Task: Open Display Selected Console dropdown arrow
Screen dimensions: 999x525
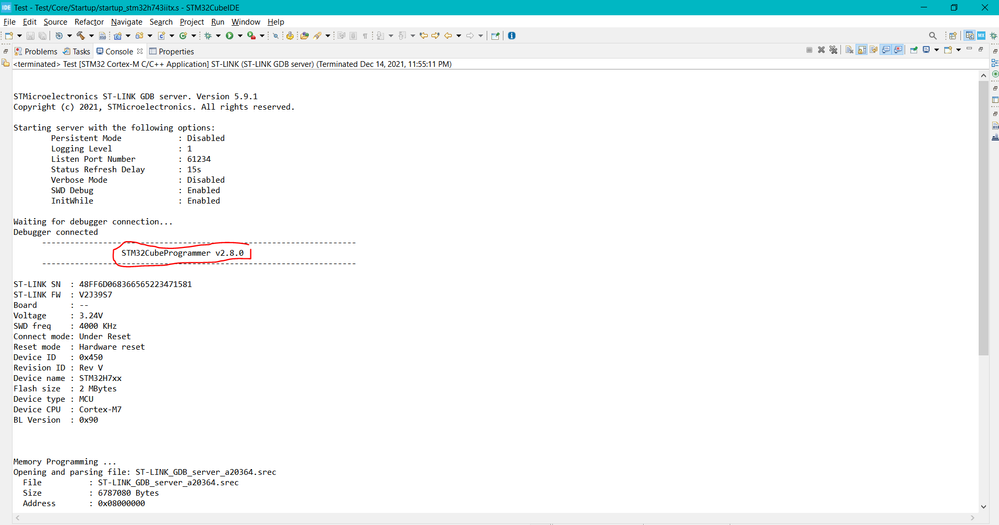Action: 937,50
